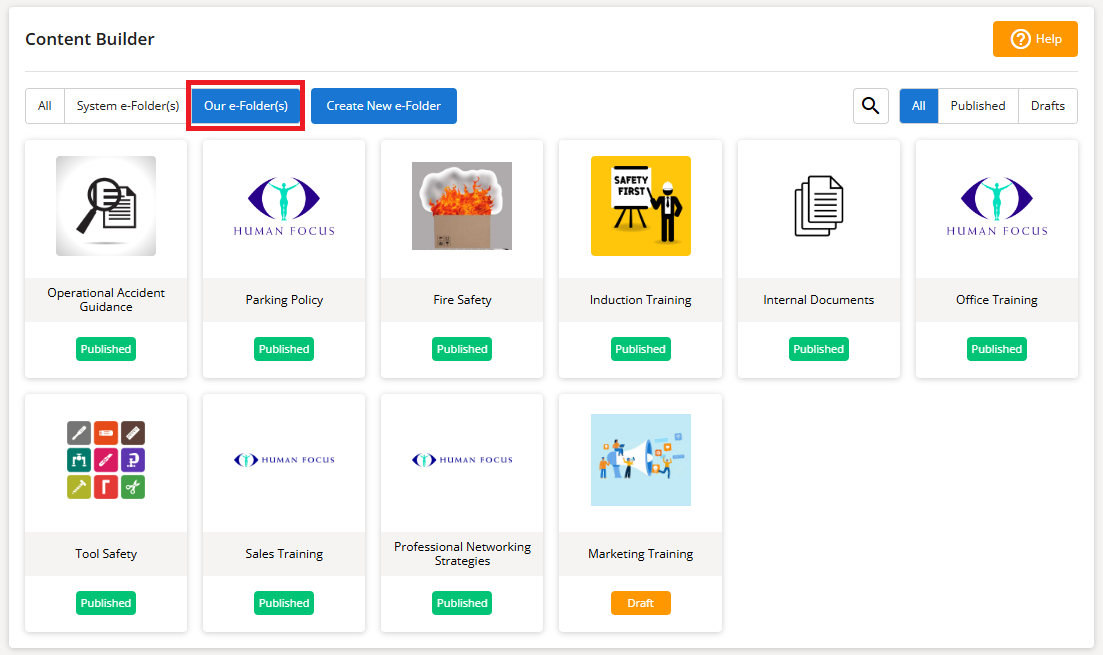Select the All status filter
The width and height of the screenshot is (1103, 655).
click(x=918, y=106)
